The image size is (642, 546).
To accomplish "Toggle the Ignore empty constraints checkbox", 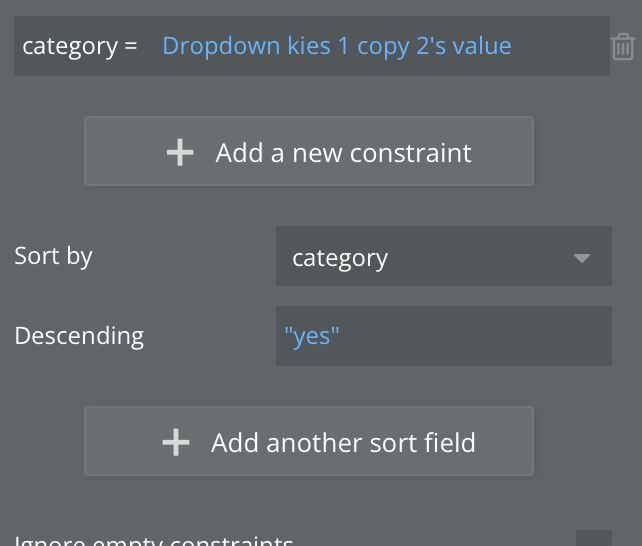I will click(594, 538).
